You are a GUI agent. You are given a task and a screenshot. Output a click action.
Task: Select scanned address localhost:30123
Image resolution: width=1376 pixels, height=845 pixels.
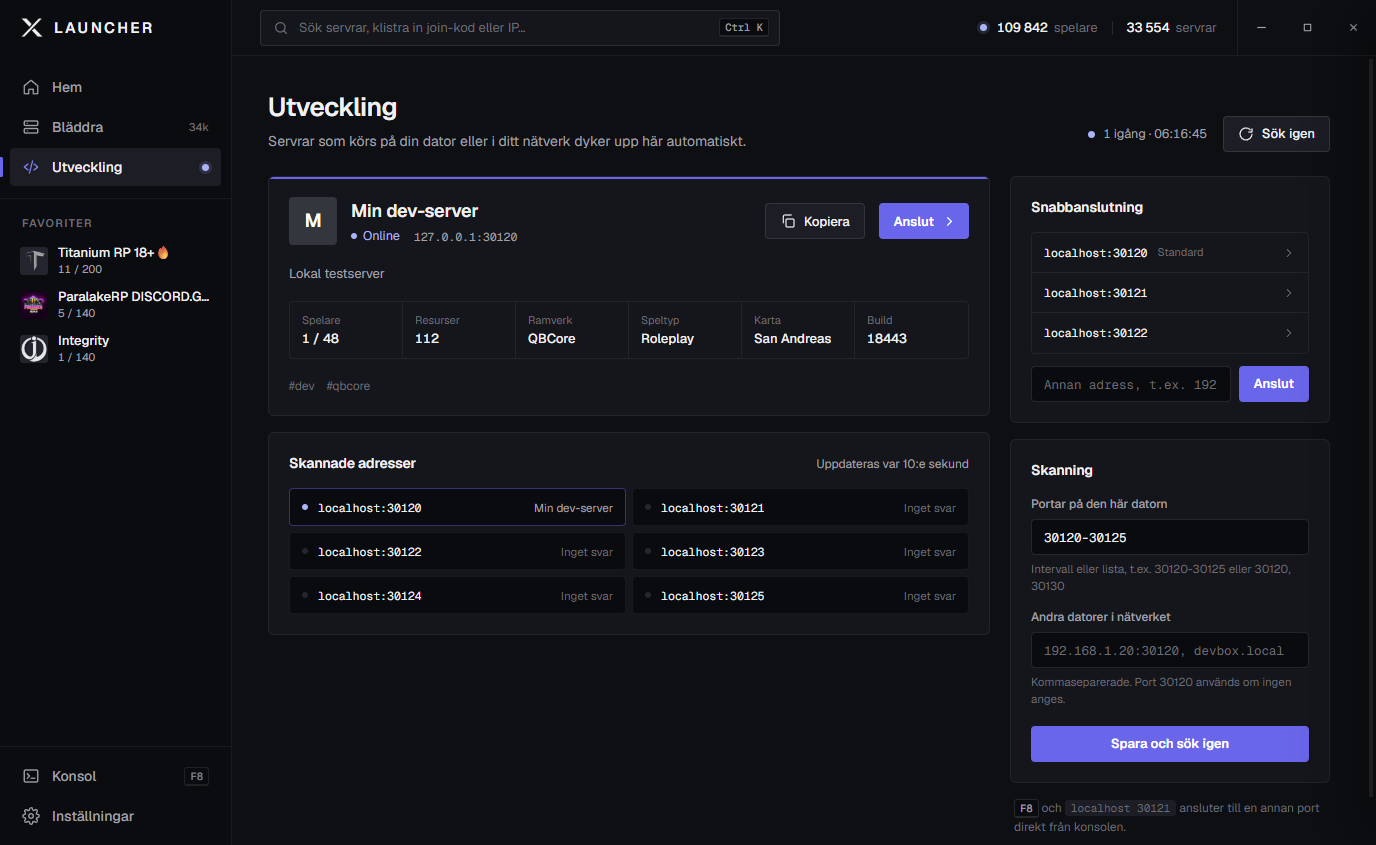[800, 551]
